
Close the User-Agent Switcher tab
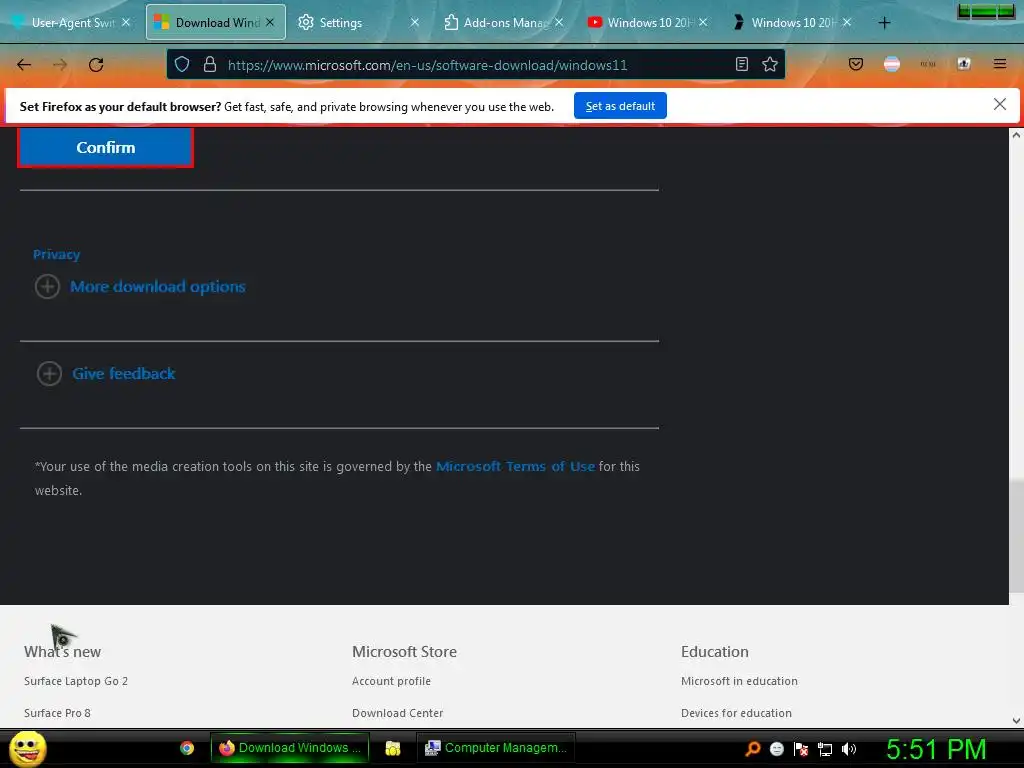click(126, 22)
